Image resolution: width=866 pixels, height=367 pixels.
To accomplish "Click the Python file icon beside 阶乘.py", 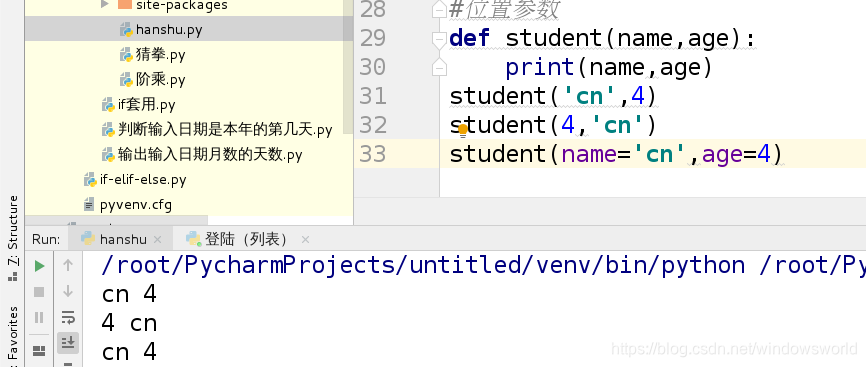I will tap(126, 80).
